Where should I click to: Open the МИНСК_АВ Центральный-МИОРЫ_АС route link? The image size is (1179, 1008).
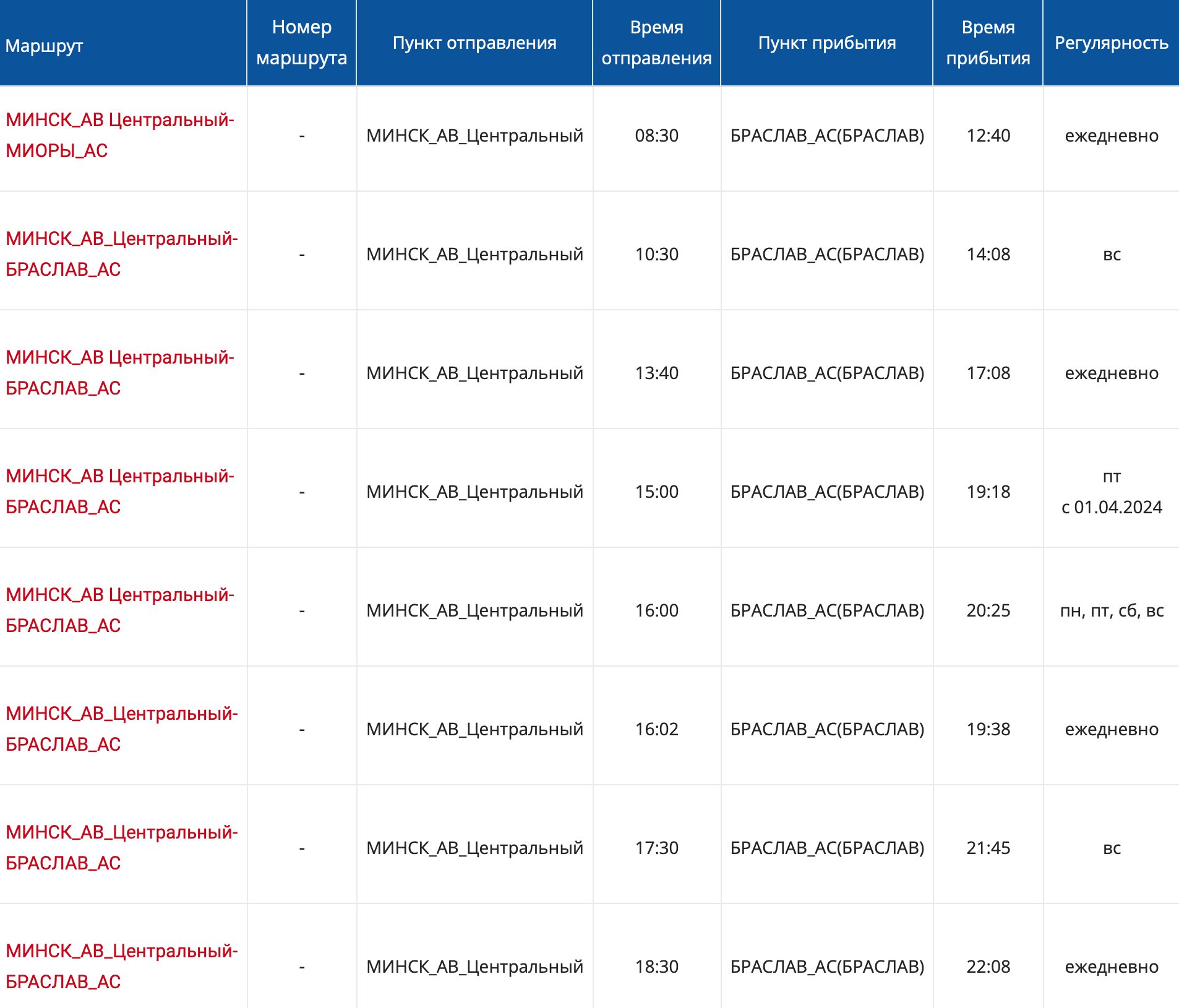120,135
